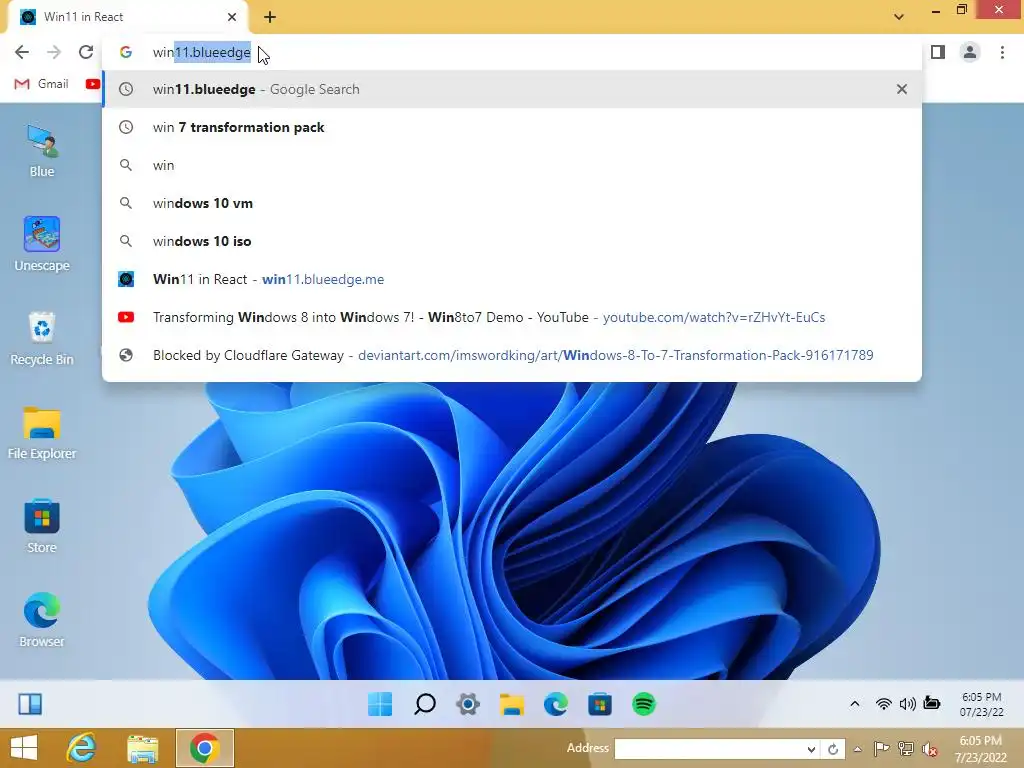The width and height of the screenshot is (1024, 768).
Task: Click the 6:05 PM 07/23/22 clock
Action: pos(982,704)
